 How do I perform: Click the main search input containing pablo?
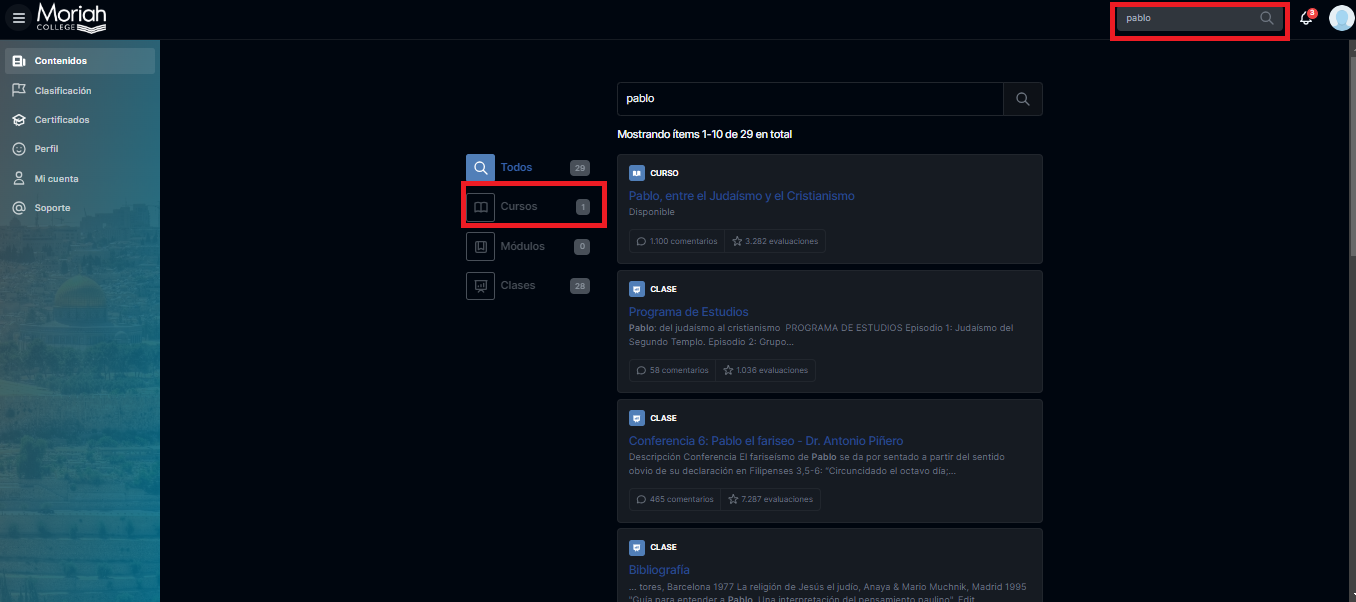[x=810, y=99]
